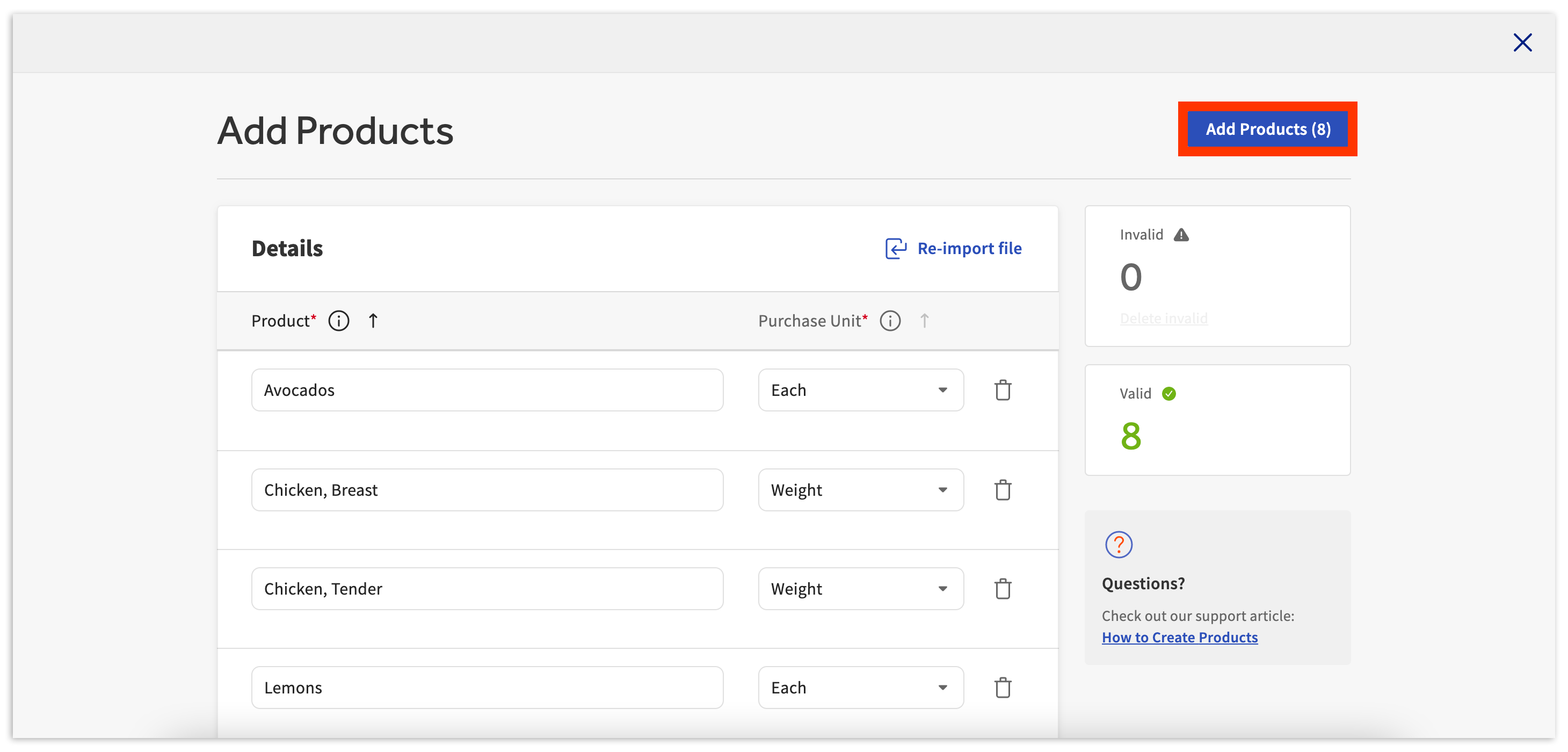Click the Add Products (8) button
Screen dimensions: 1568x752
(x=1267, y=128)
